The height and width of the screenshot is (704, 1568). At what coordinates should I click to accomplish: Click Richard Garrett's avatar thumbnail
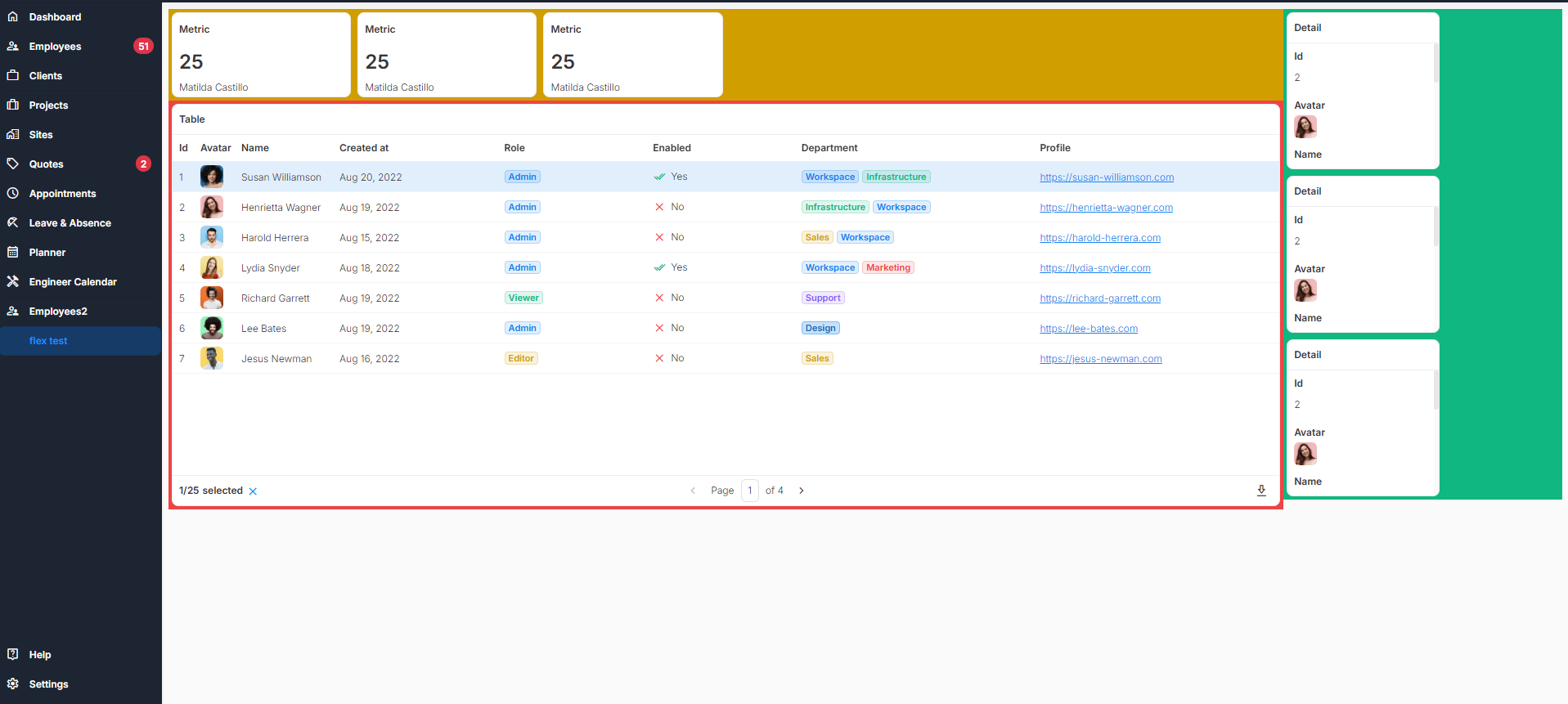click(212, 298)
